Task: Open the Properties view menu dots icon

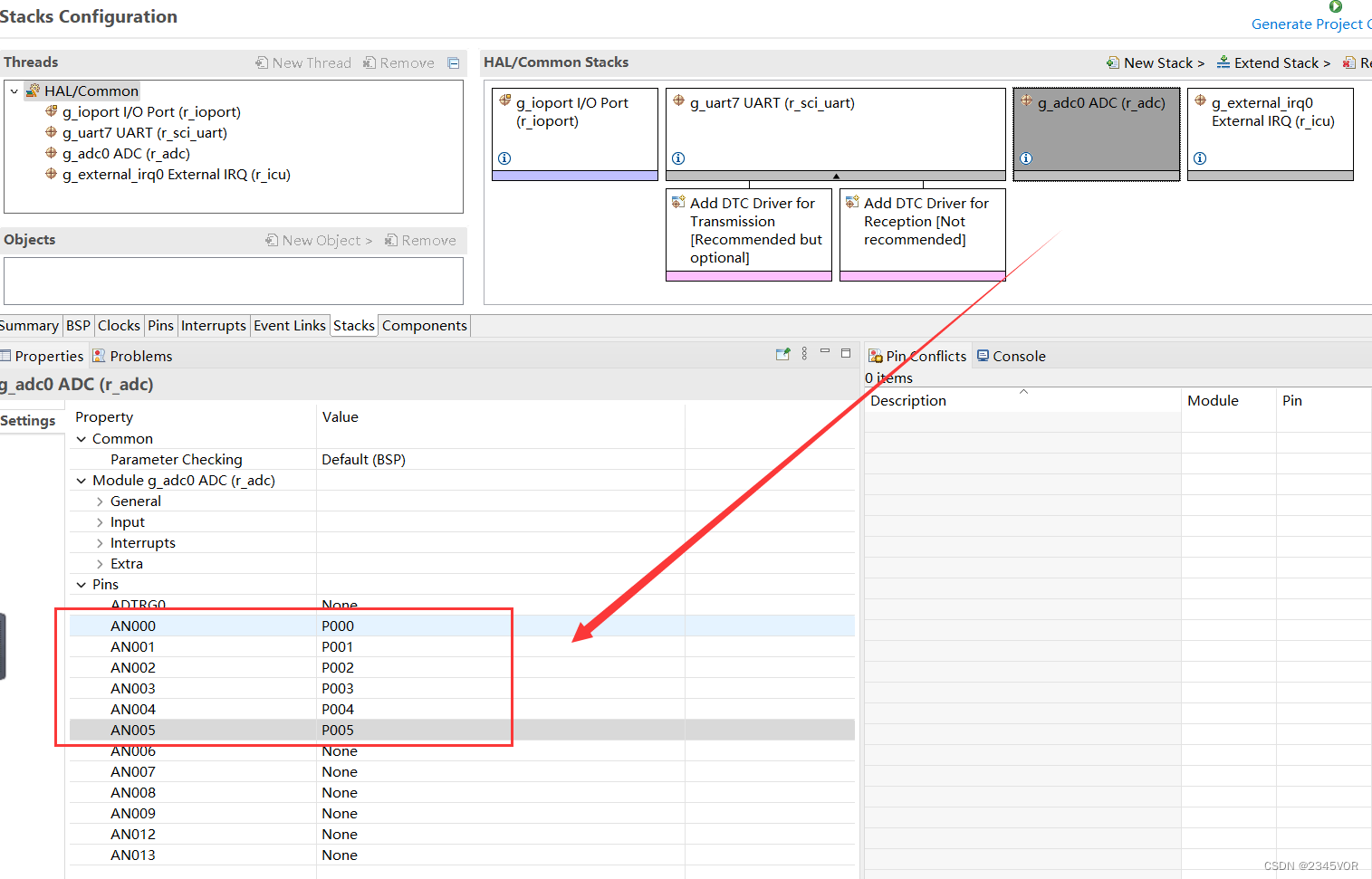Action: point(804,354)
